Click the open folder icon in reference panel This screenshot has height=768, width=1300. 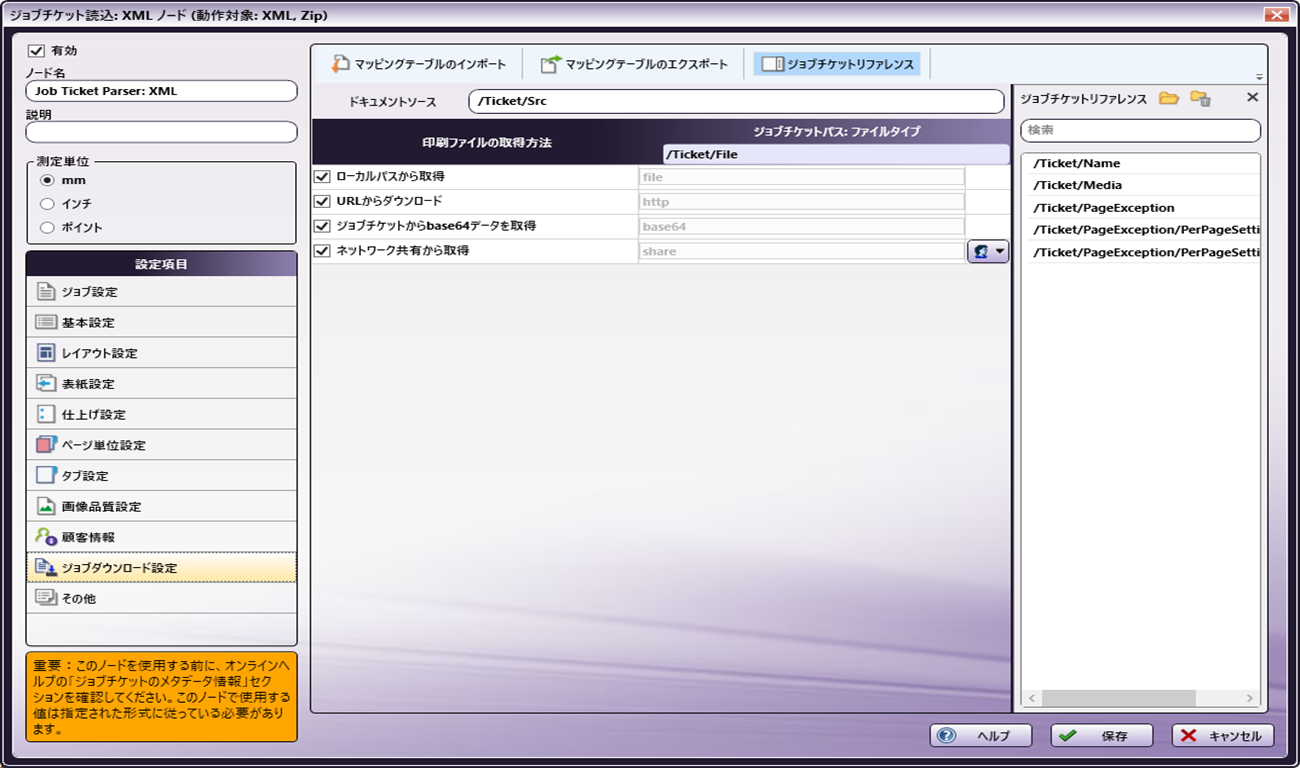1169,98
